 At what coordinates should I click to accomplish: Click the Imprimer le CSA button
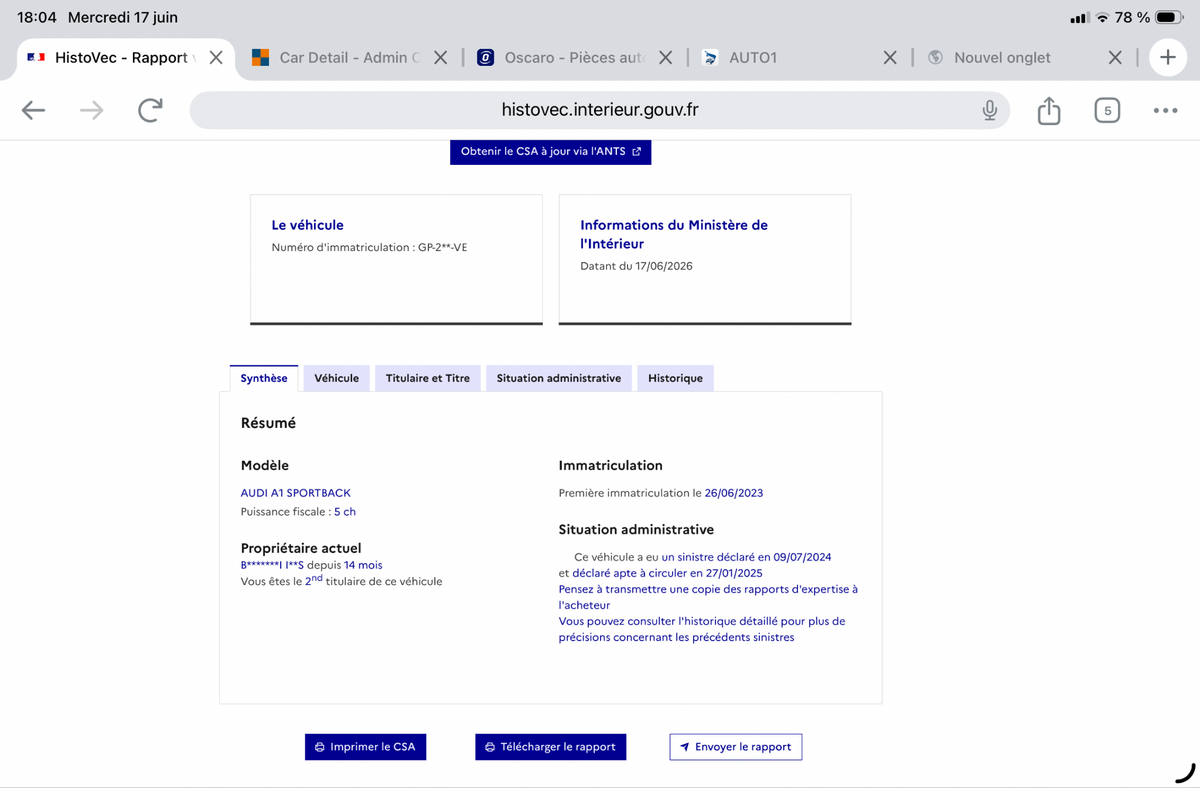coord(365,747)
